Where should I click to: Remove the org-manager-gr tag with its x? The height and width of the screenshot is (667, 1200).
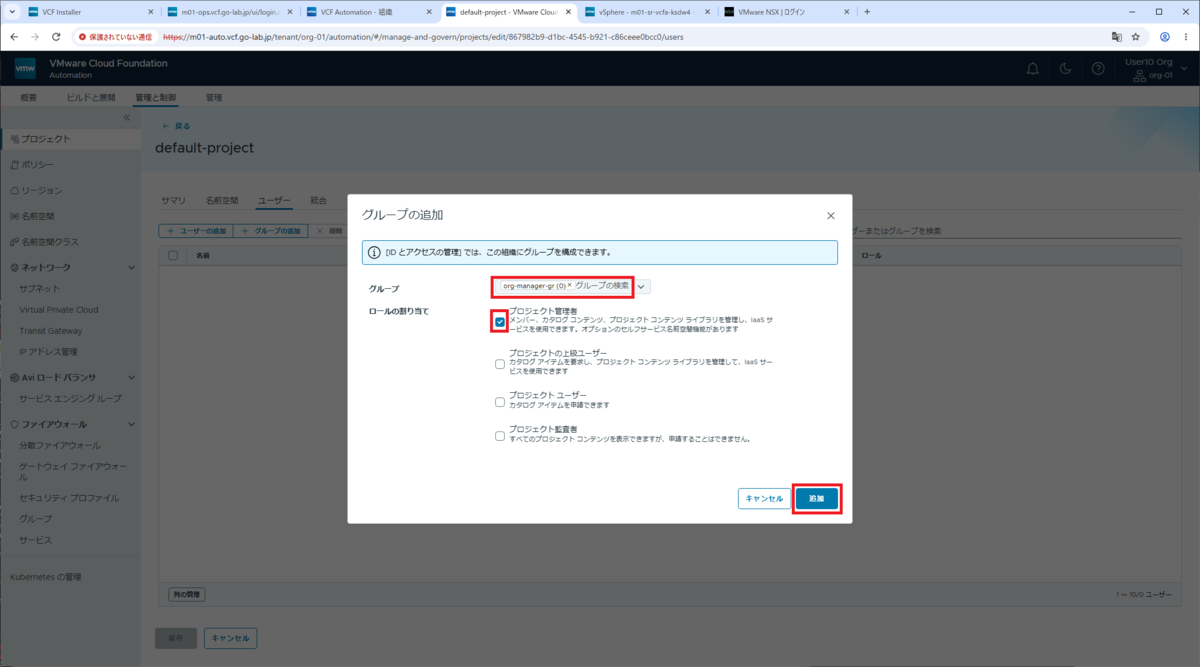point(570,285)
